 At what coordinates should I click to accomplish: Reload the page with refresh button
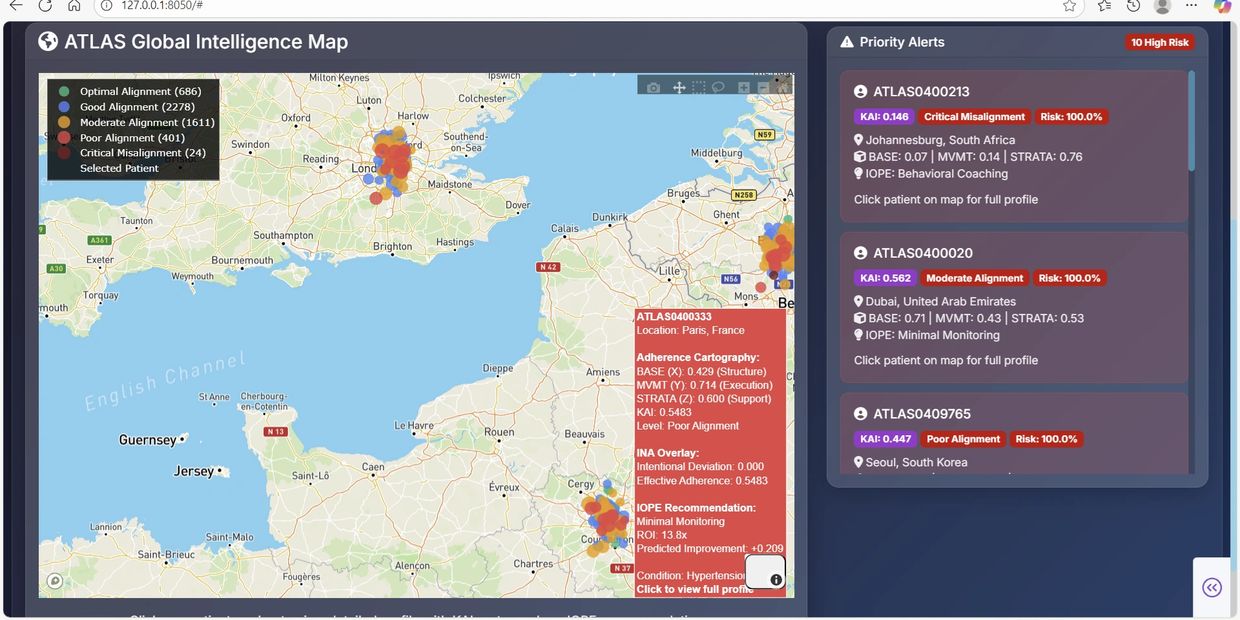(44, 6)
